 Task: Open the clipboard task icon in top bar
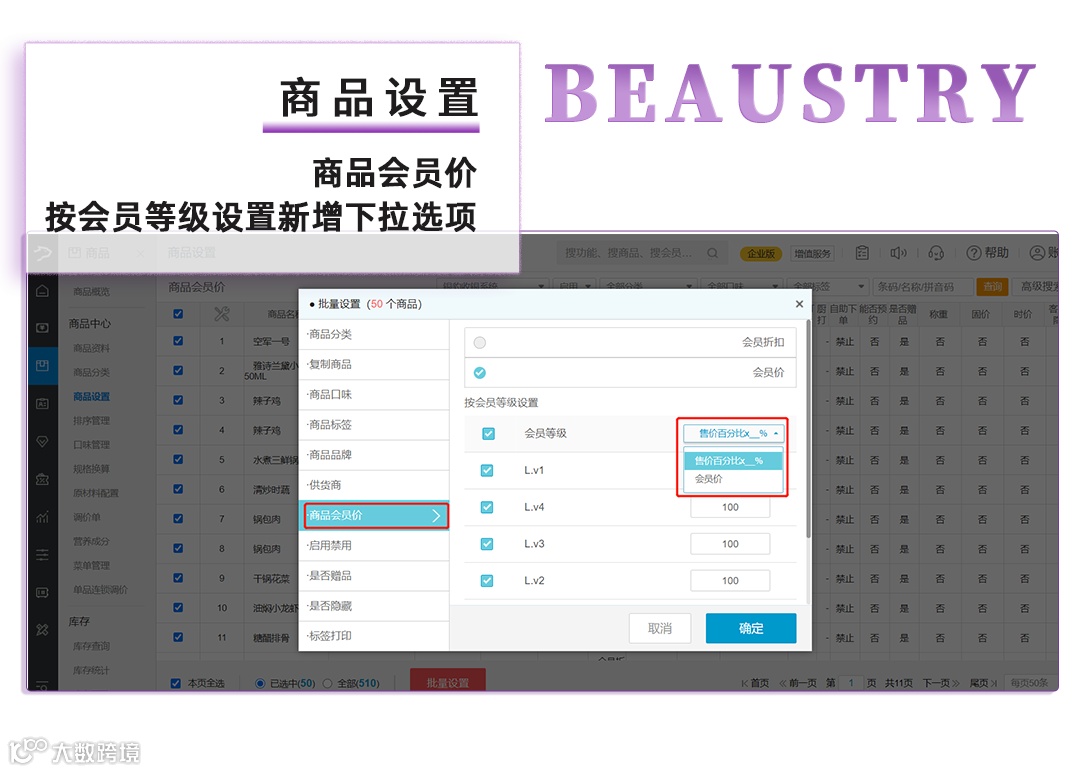point(862,253)
